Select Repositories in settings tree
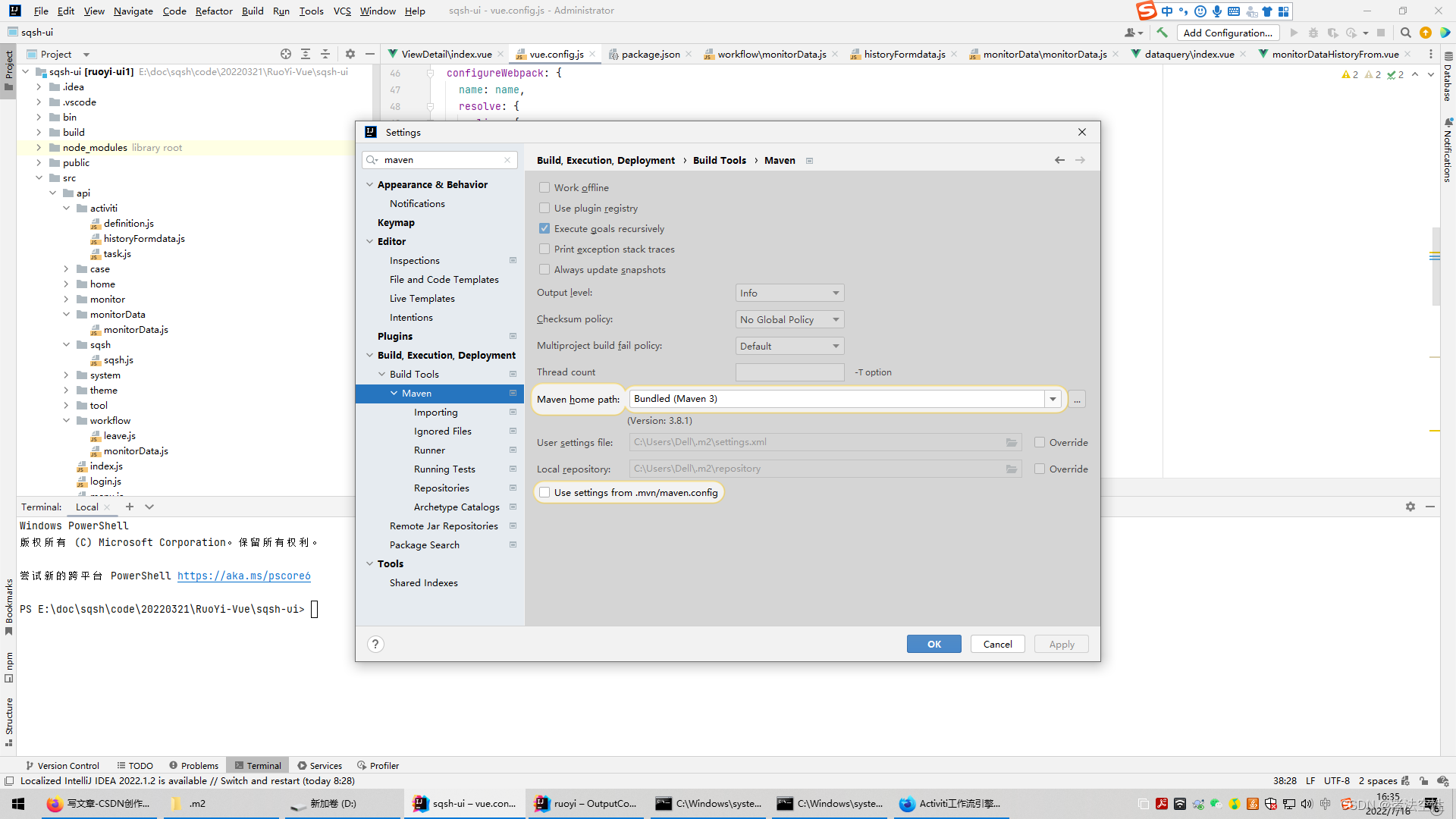The height and width of the screenshot is (819, 1456). click(441, 488)
